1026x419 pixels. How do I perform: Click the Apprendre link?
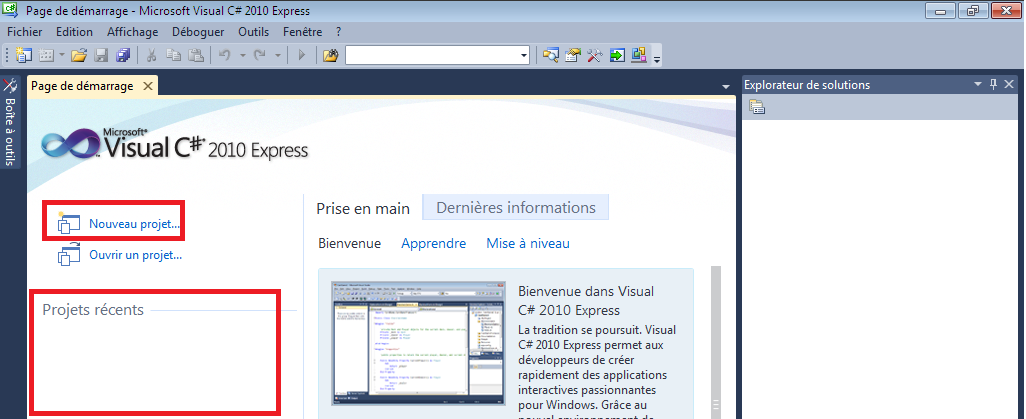click(x=434, y=244)
